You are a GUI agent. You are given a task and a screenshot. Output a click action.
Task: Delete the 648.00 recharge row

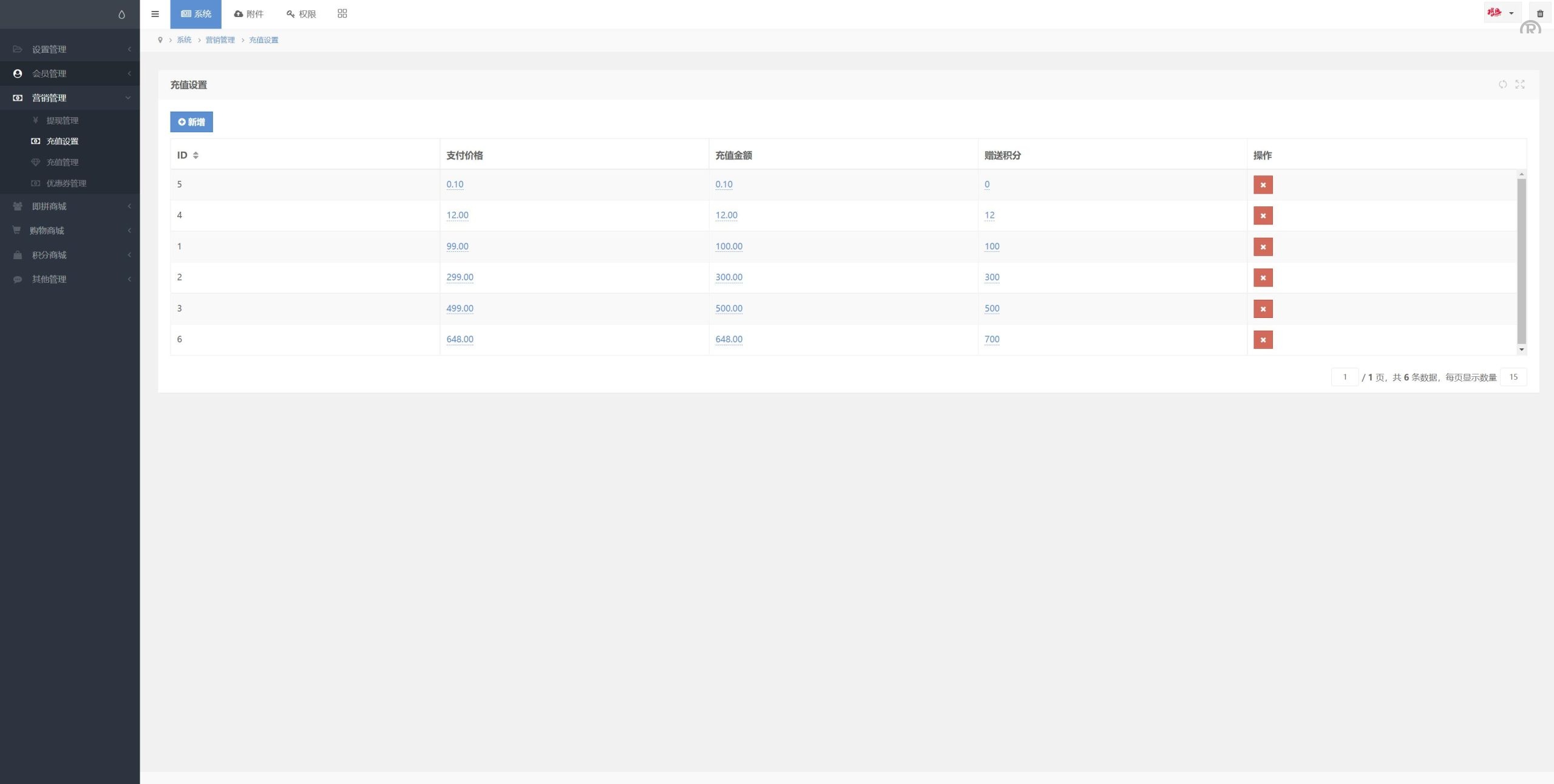pyautogui.click(x=1263, y=340)
